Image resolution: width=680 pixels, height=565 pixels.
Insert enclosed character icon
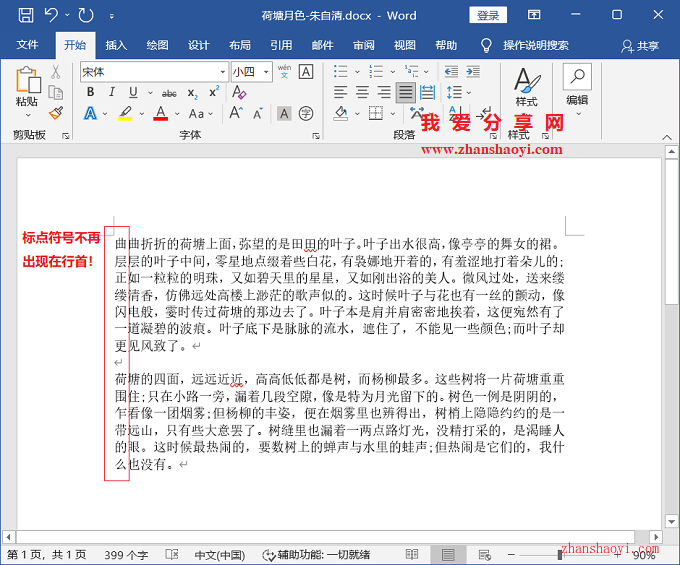[x=306, y=114]
